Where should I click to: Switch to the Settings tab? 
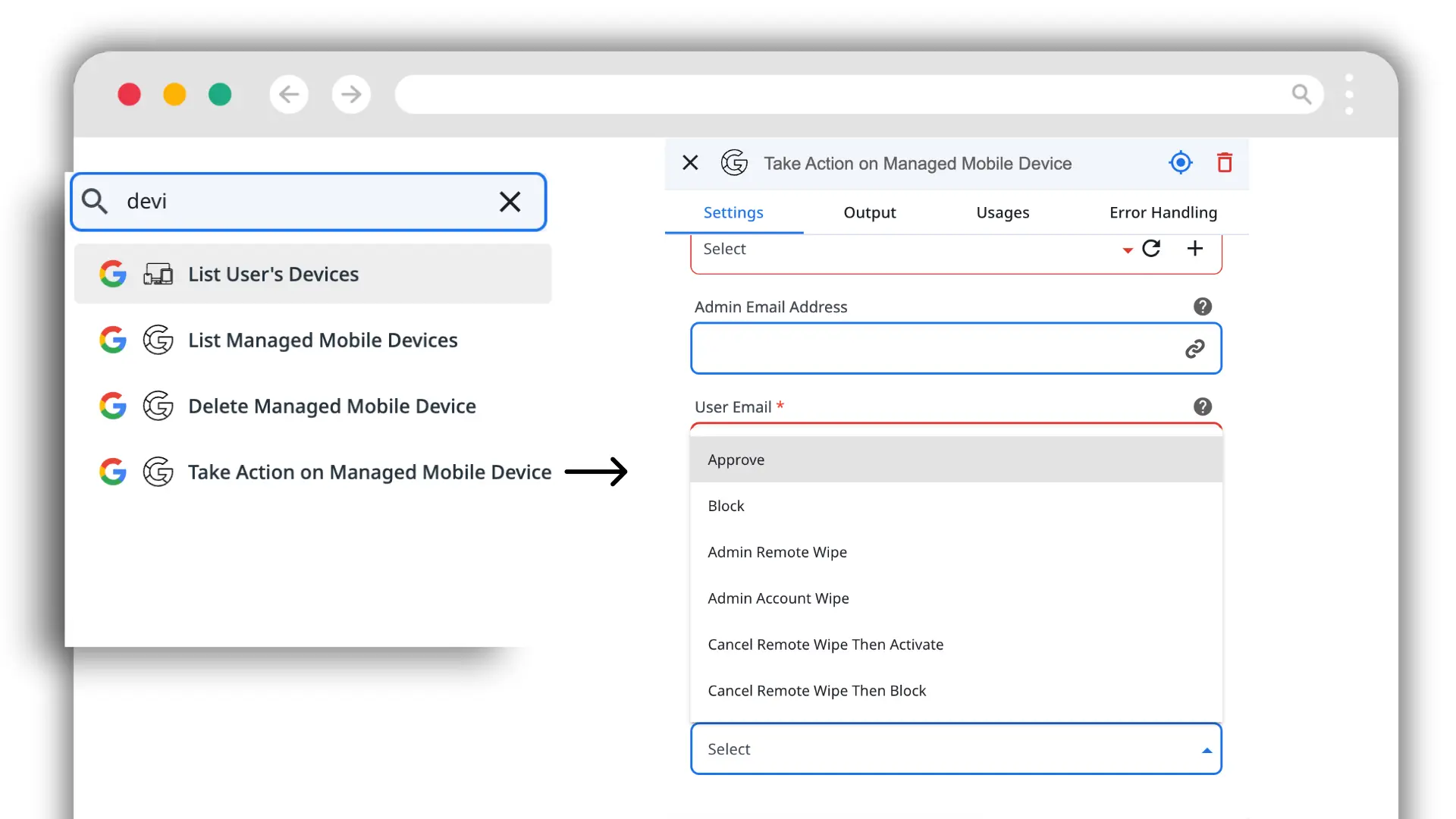[733, 212]
